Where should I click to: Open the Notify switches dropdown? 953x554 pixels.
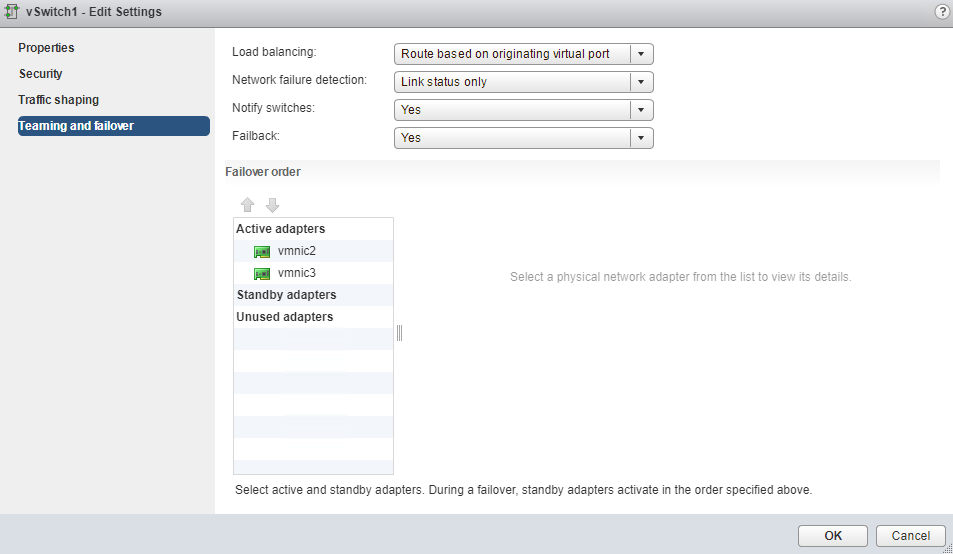click(x=642, y=110)
